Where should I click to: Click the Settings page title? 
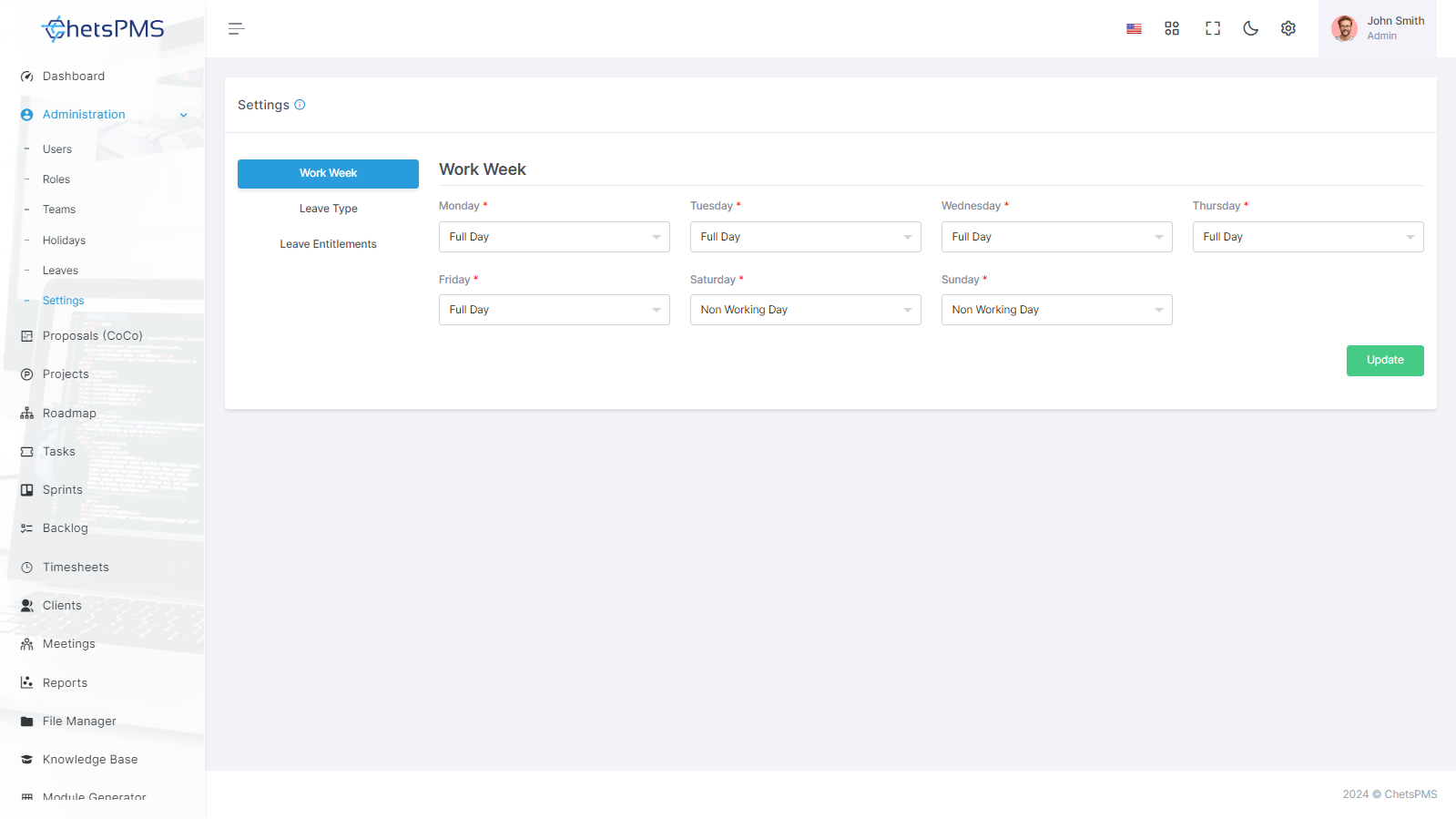[263, 105]
